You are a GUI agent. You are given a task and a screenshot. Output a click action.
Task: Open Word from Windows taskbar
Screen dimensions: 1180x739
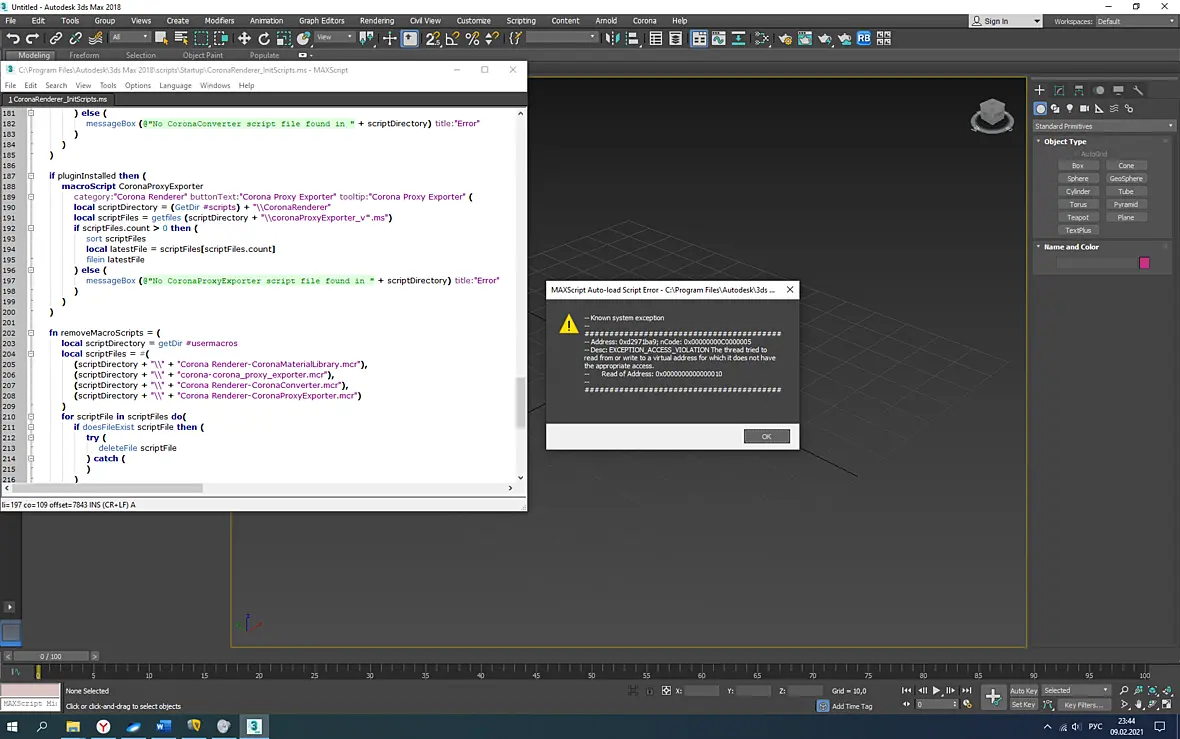pos(163,726)
